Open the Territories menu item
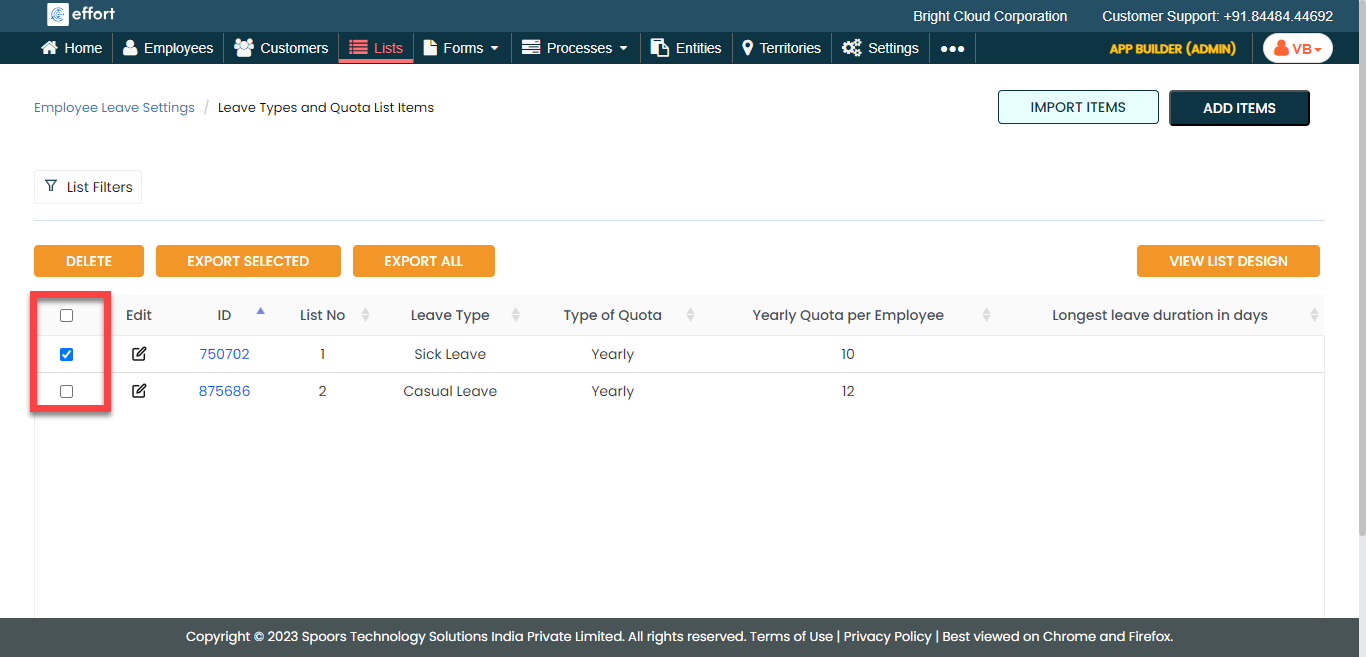 point(781,48)
